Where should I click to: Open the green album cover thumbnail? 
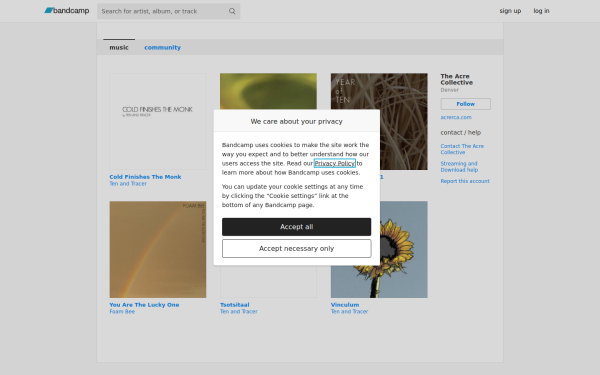268,91
